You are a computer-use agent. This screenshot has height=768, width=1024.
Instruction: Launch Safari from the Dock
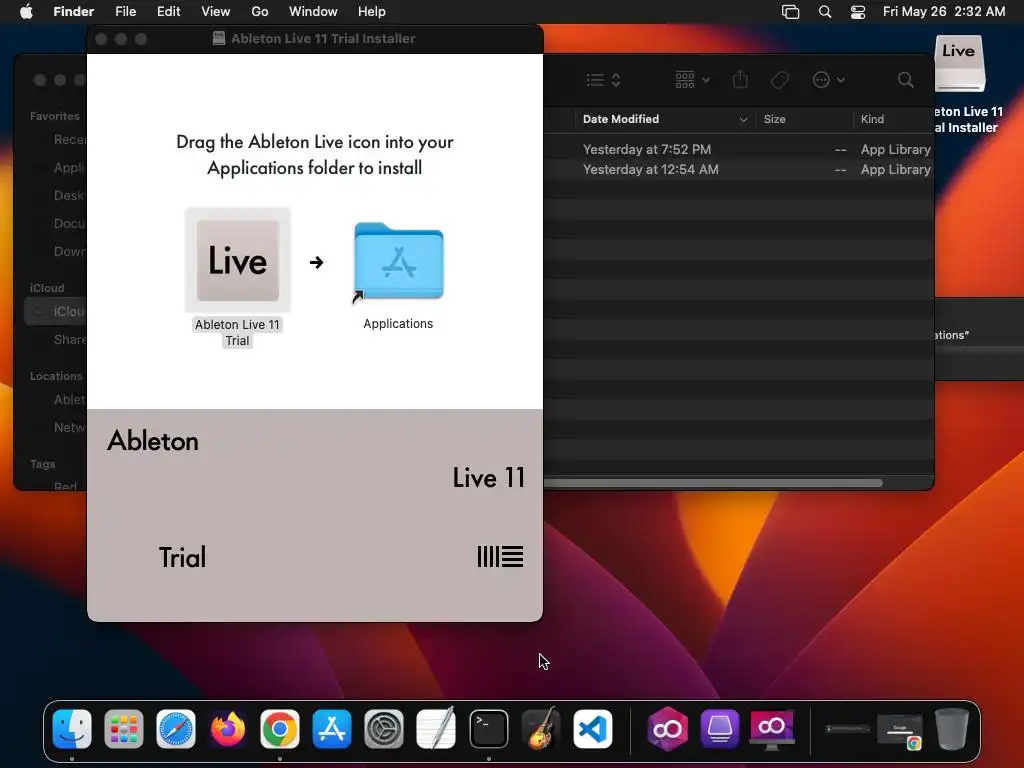[x=176, y=729]
